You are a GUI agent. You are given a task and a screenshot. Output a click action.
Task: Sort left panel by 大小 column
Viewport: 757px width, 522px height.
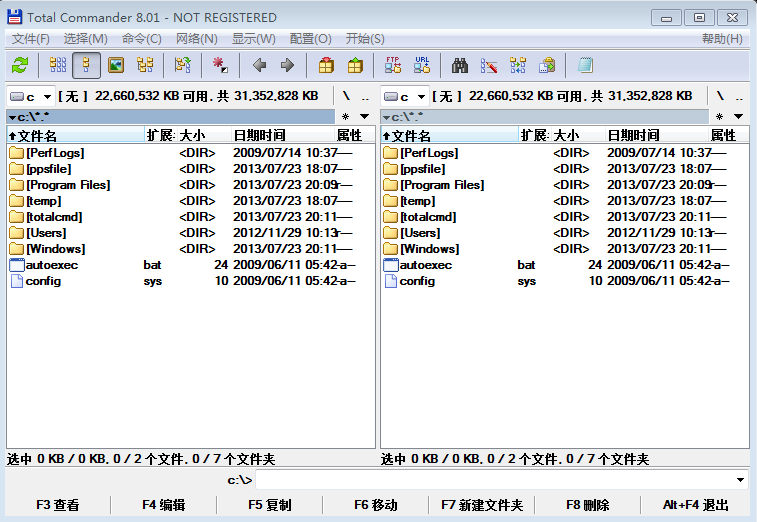pos(204,135)
